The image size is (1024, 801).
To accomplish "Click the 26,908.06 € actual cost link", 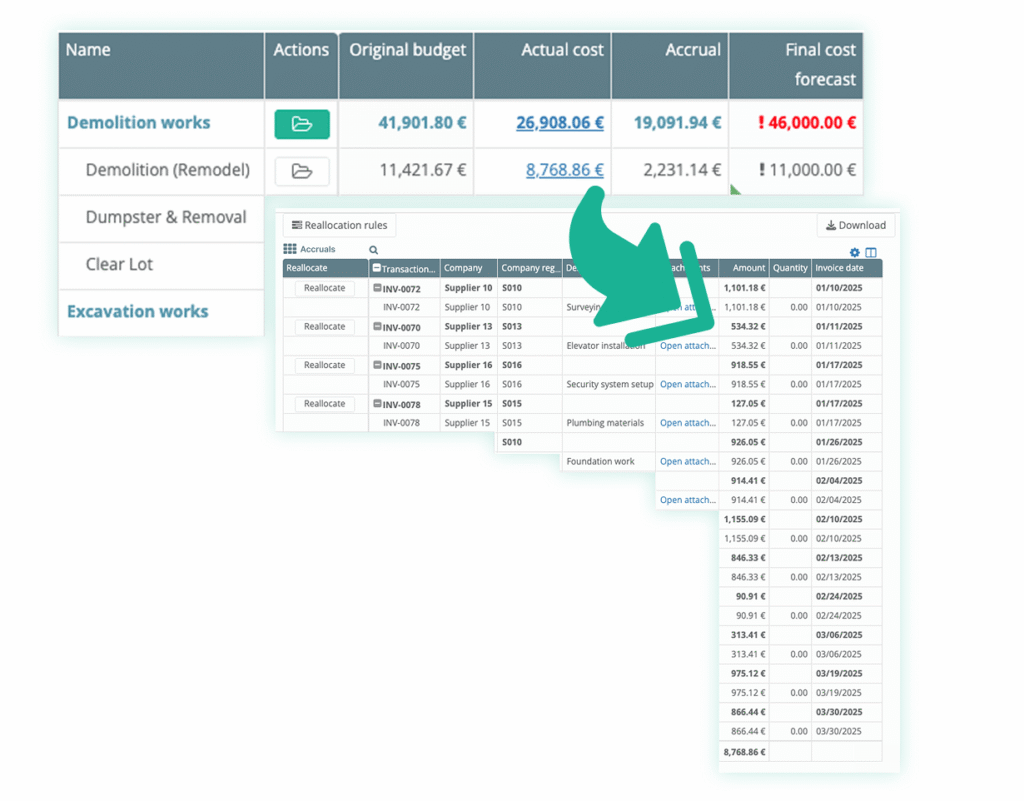I will 560,123.
